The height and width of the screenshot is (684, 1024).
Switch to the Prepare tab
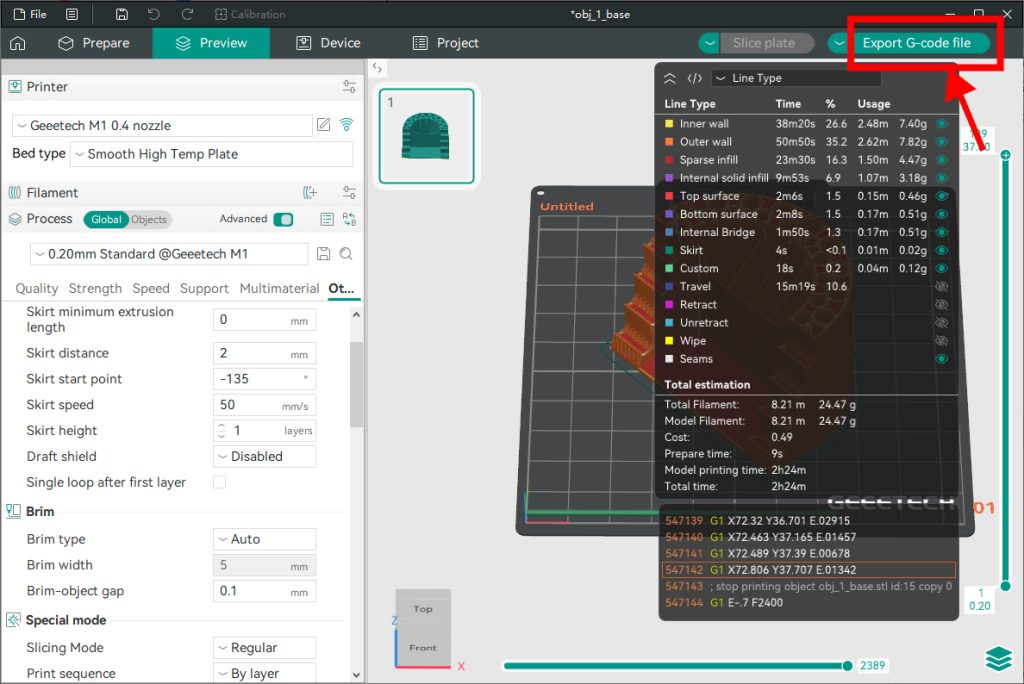point(94,43)
